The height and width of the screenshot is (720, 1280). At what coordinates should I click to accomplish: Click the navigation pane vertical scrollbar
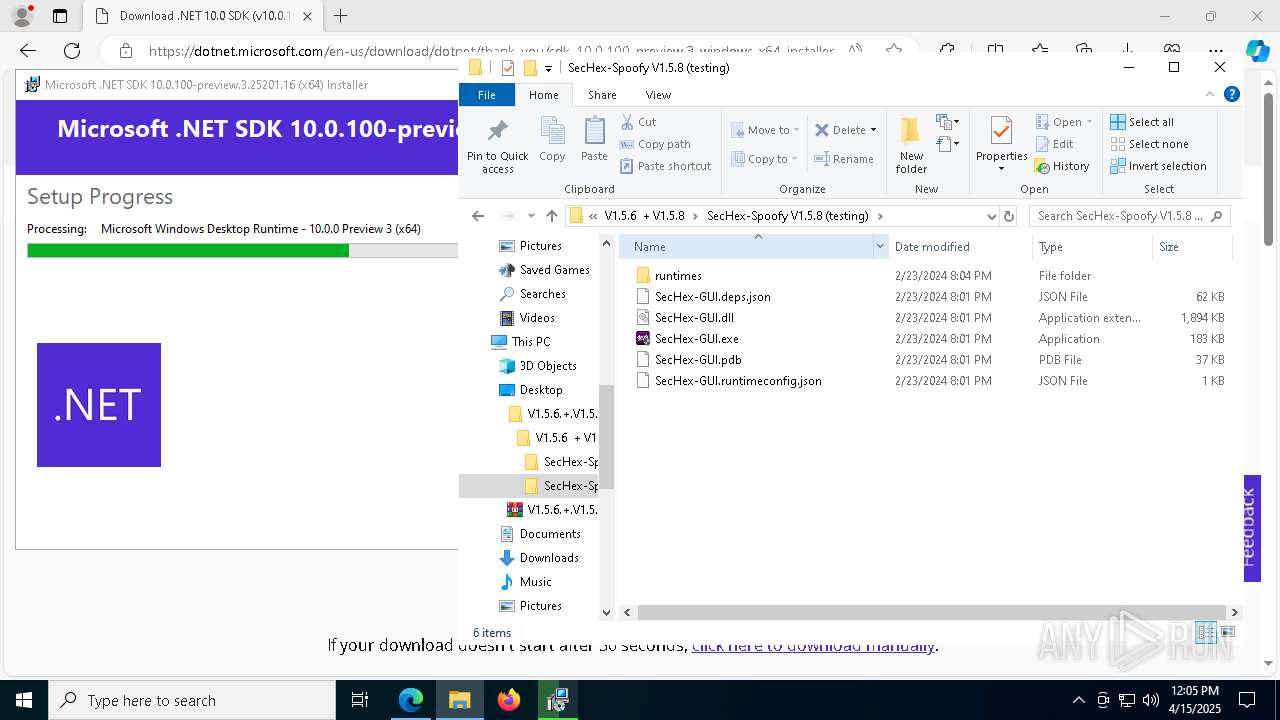coord(606,437)
